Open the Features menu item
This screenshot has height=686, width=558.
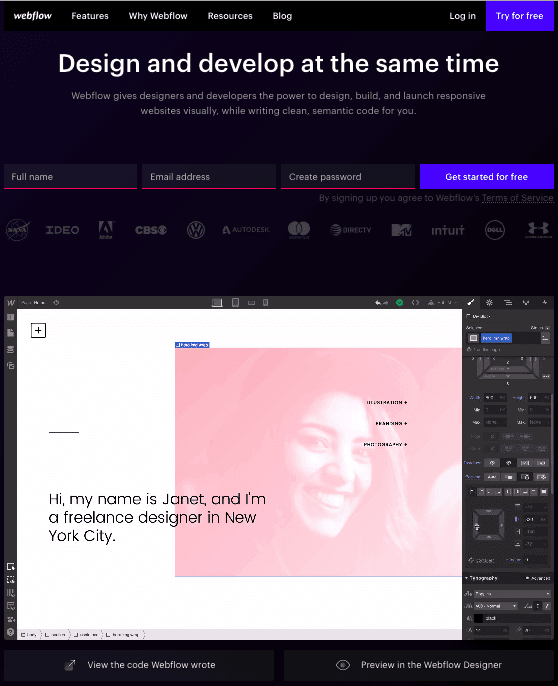pos(90,16)
